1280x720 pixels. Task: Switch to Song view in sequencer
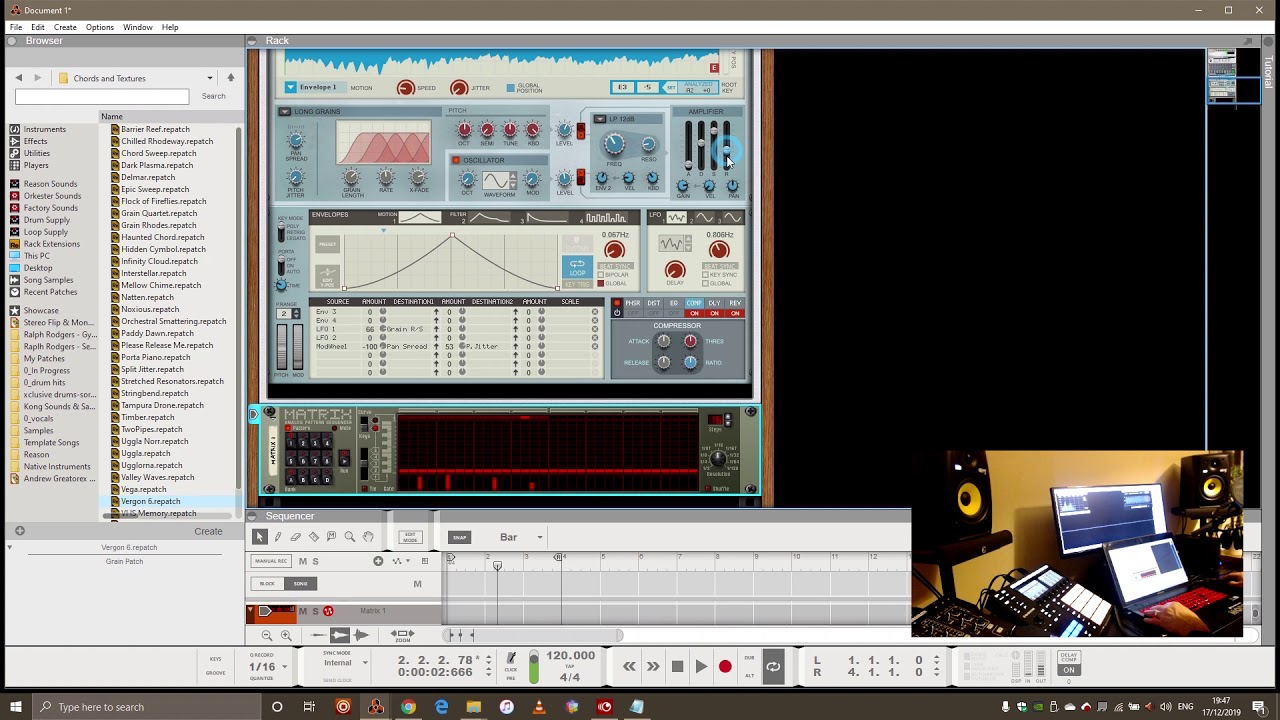pos(300,584)
